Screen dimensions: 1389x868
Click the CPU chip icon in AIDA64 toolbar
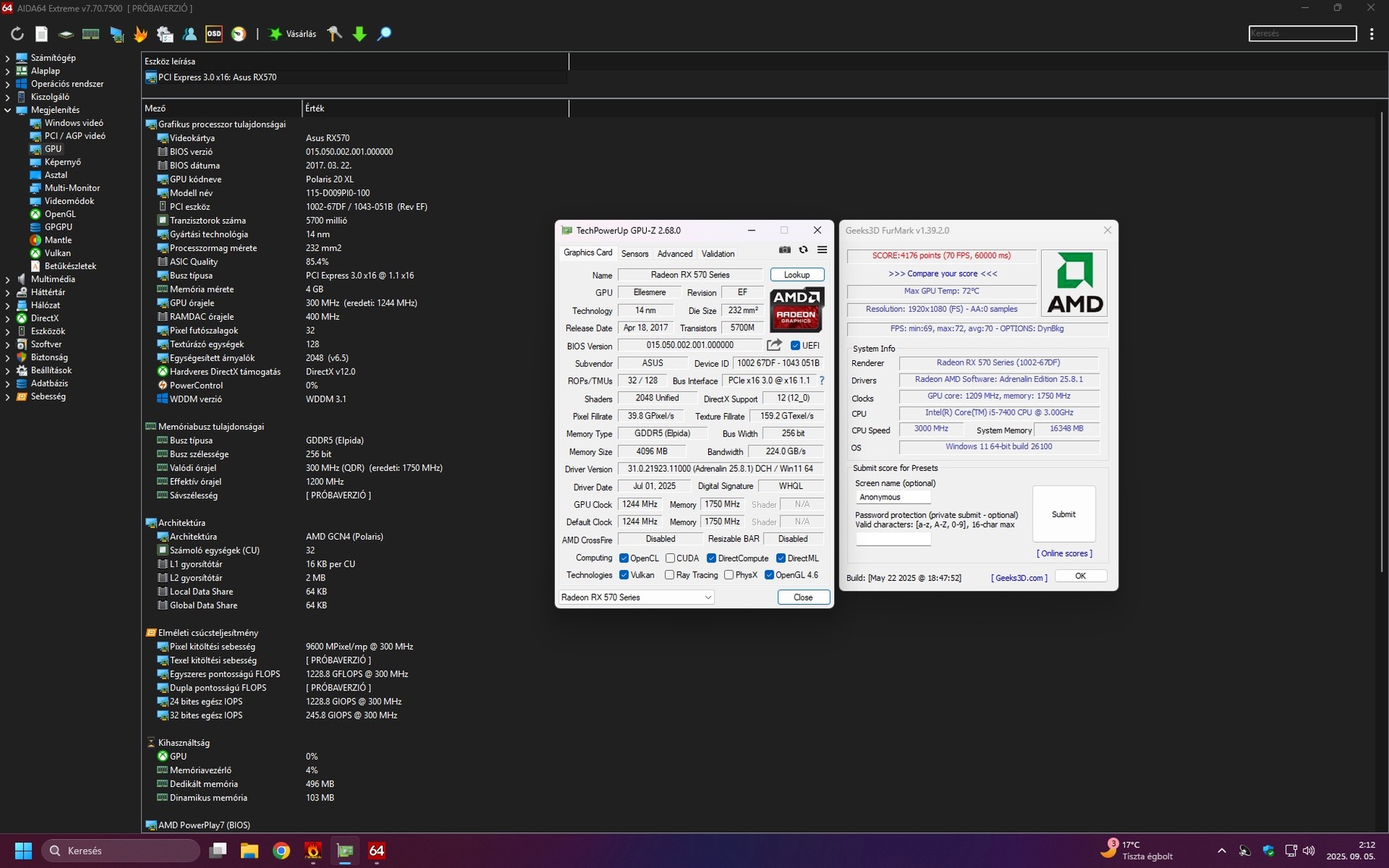[66, 34]
